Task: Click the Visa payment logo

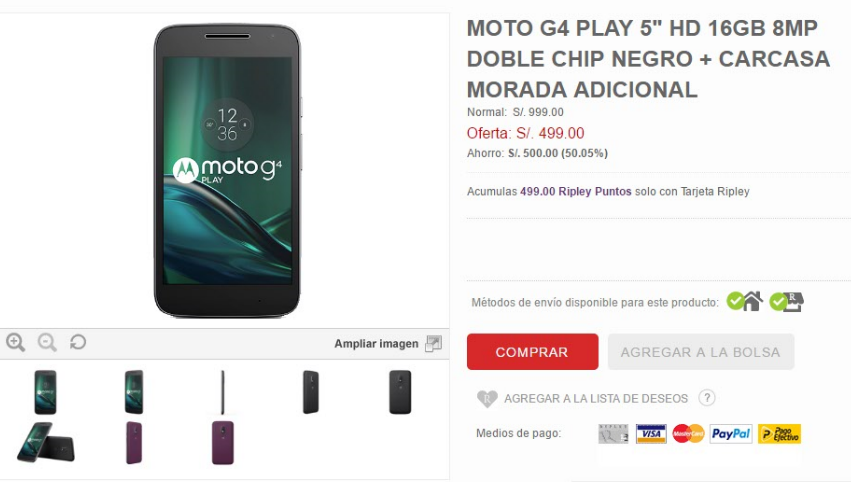Action: (651, 434)
